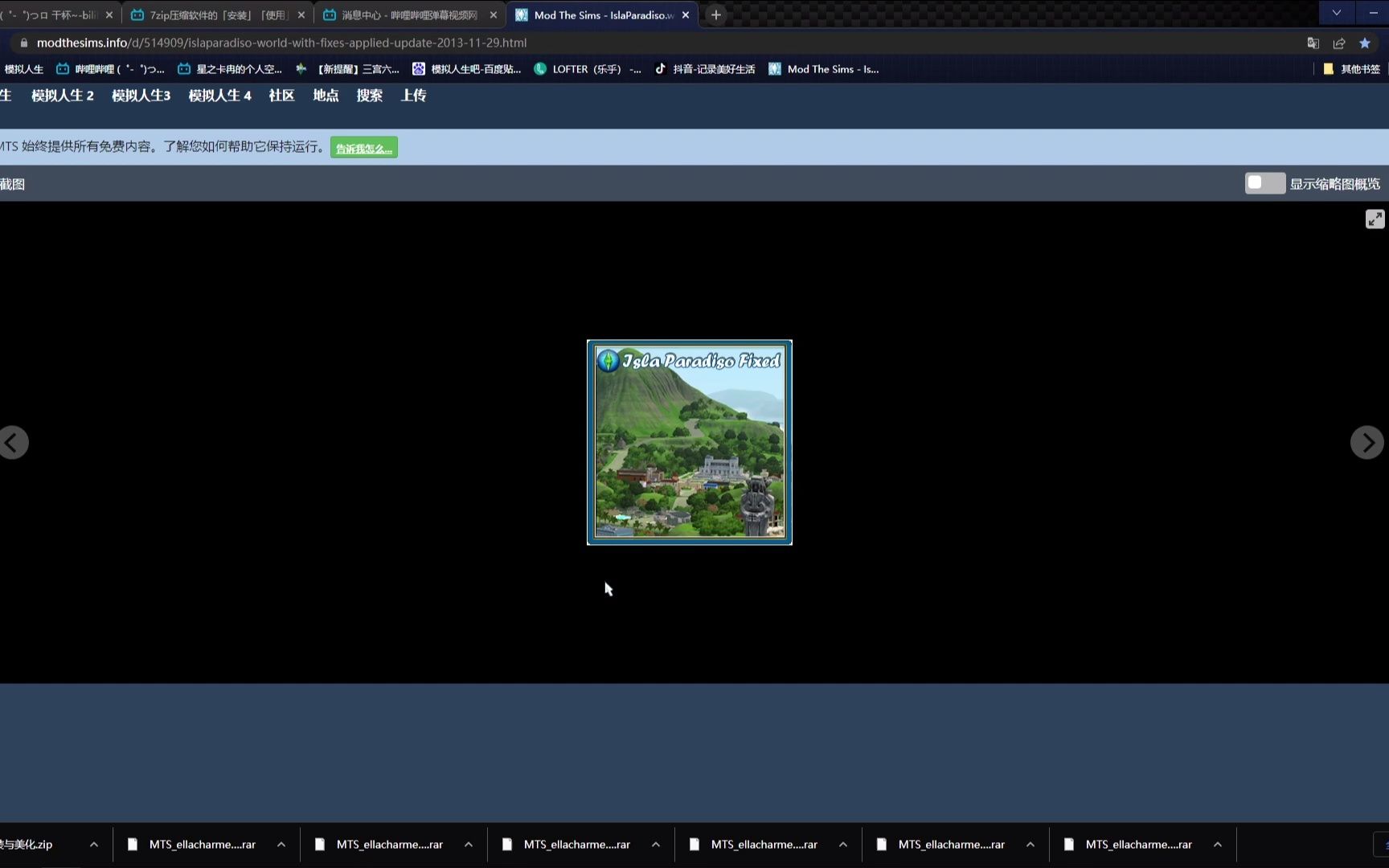Click the Isla Paradiso Fixed image
1389x868 pixels.
[x=690, y=442]
